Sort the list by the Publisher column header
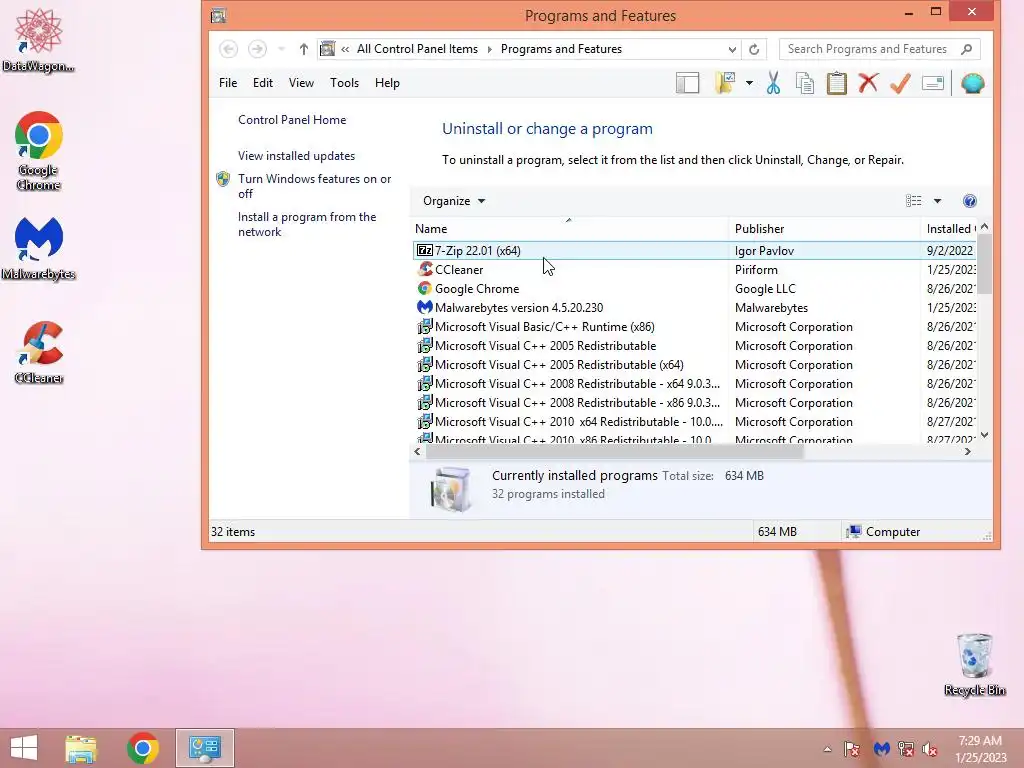 [x=825, y=229]
